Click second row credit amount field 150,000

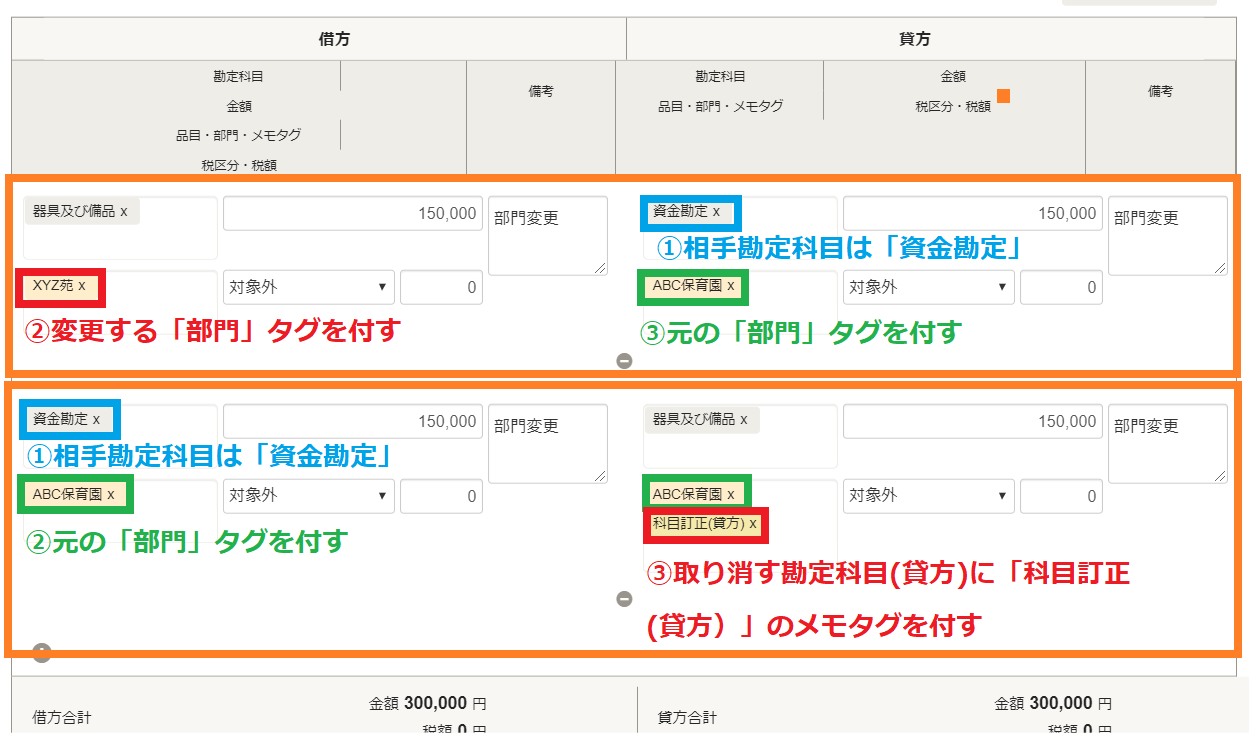tap(972, 422)
